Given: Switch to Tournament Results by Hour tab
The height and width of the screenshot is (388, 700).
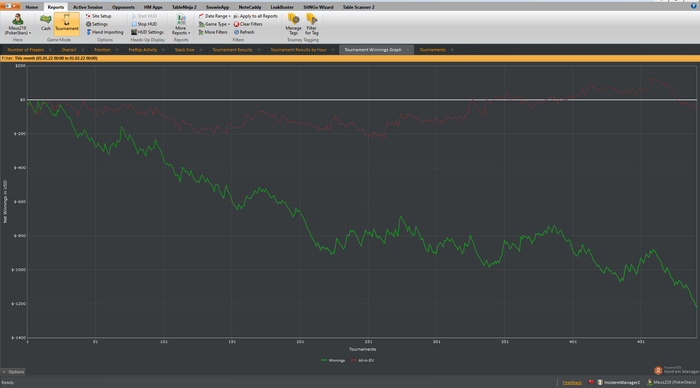Looking at the screenshot, I should coord(298,50).
